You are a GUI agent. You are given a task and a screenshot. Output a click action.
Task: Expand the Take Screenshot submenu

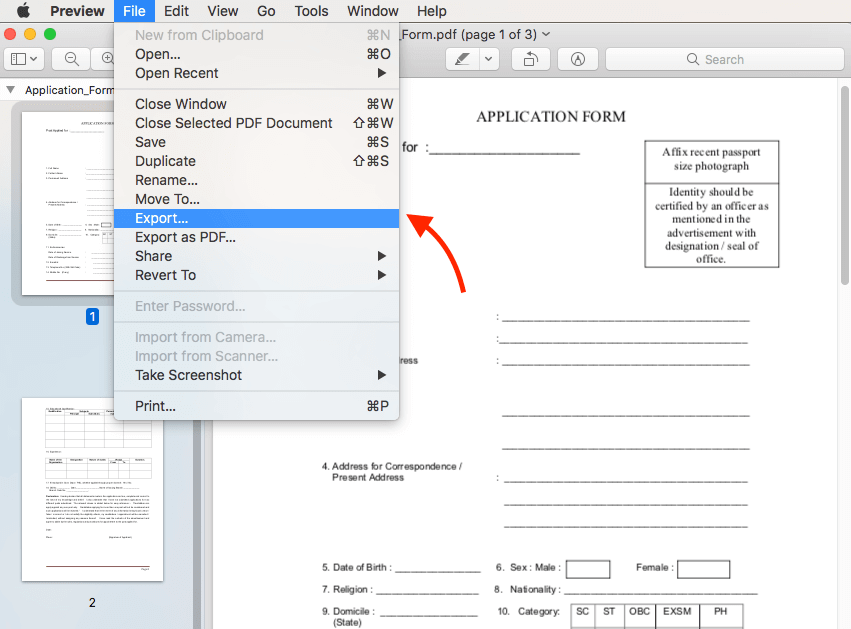pos(256,375)
